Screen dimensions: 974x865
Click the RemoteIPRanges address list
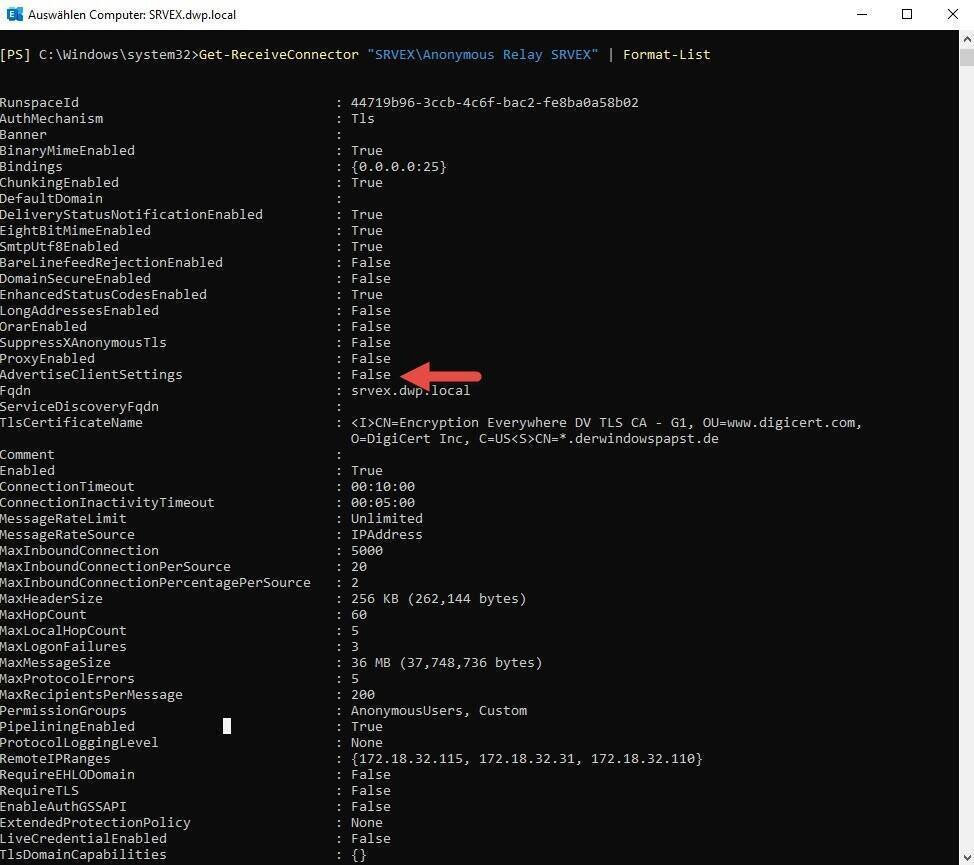526,758
